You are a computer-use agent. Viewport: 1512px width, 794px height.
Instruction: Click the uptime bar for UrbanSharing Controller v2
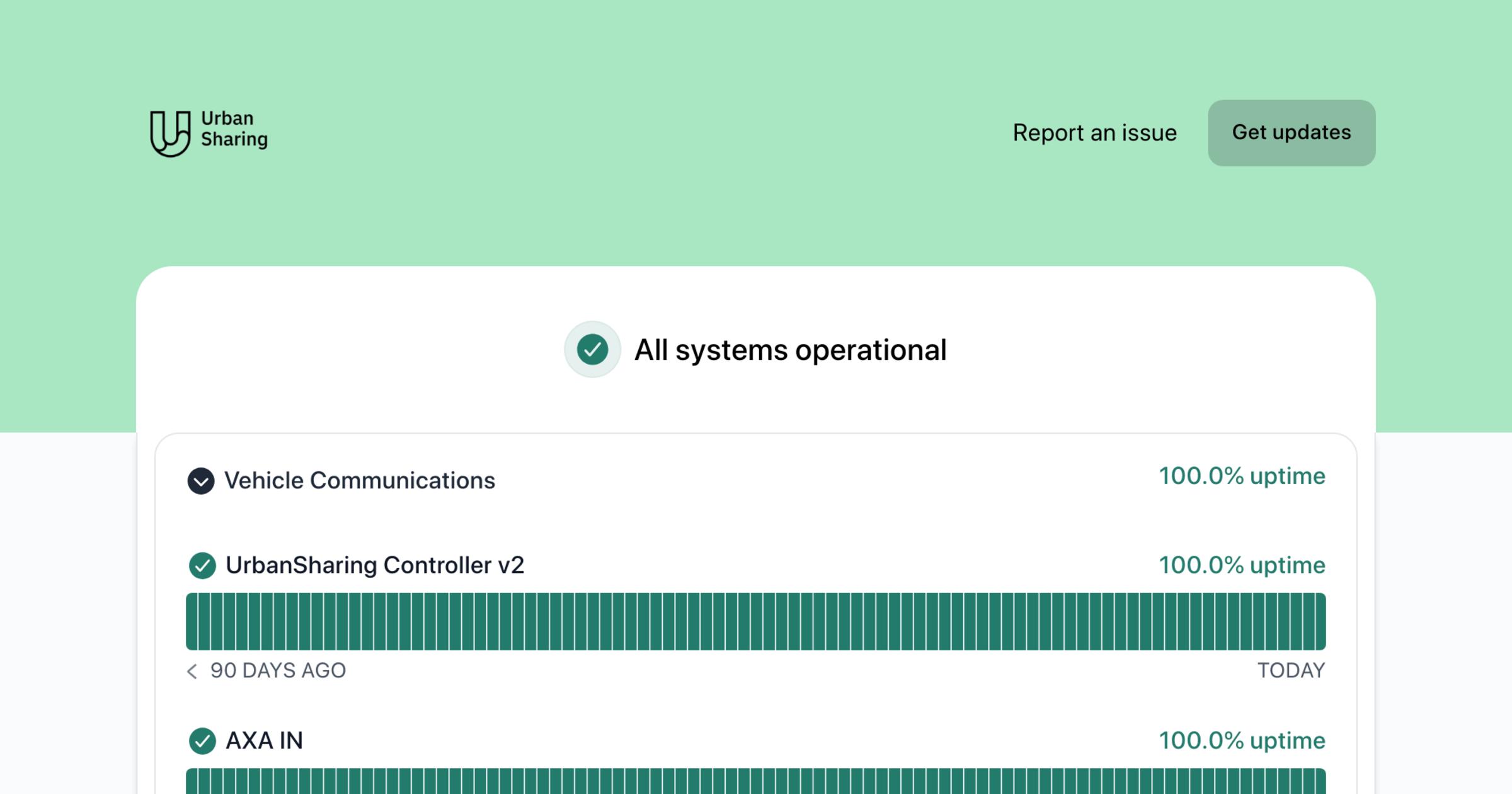click(x=756, y=621)
